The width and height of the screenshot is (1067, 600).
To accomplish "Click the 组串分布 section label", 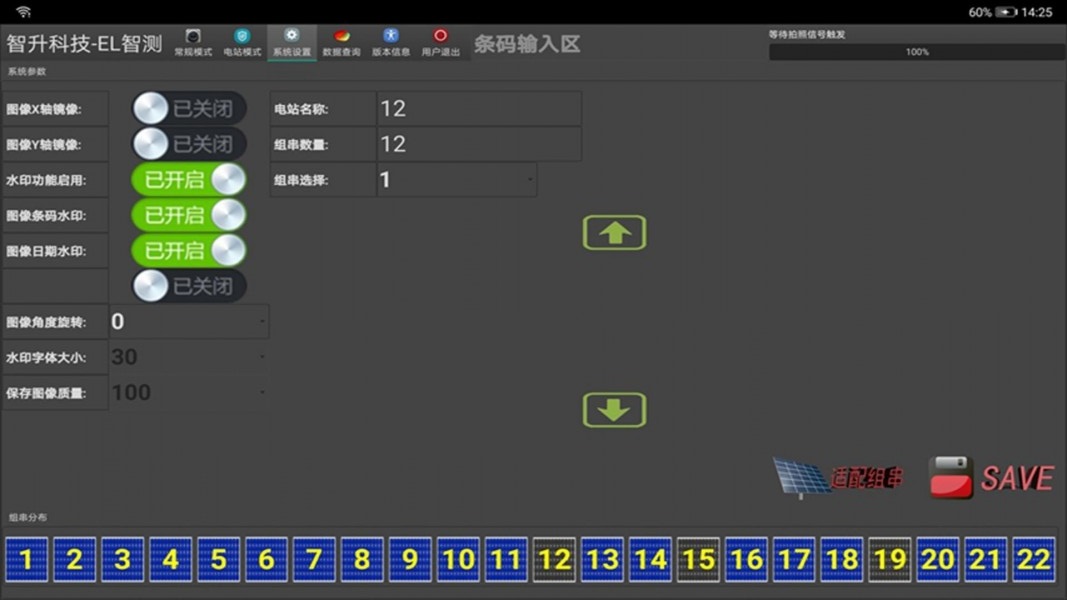I will 27,517.
